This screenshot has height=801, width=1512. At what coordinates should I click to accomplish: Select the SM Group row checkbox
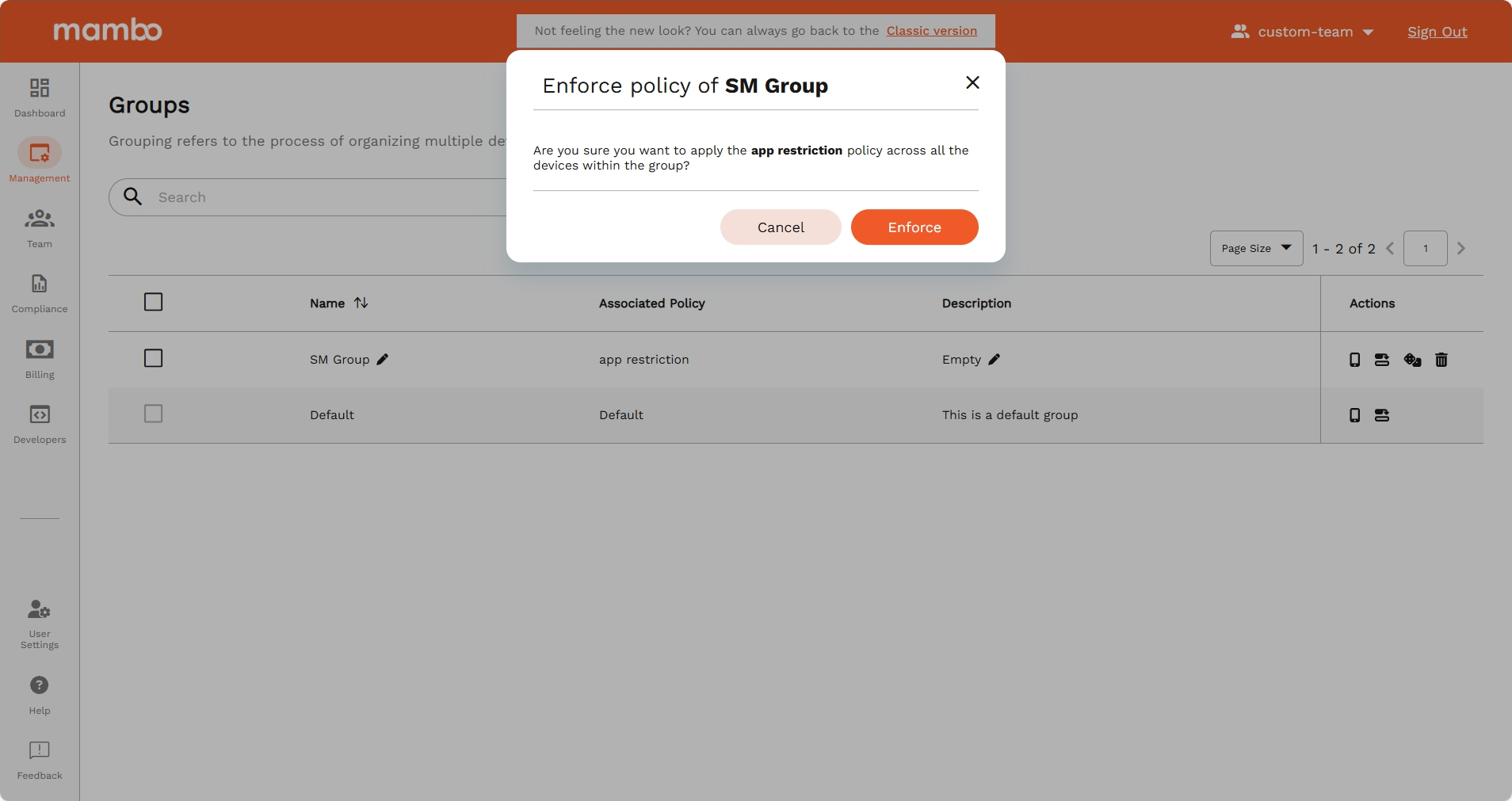pos(153,358)
